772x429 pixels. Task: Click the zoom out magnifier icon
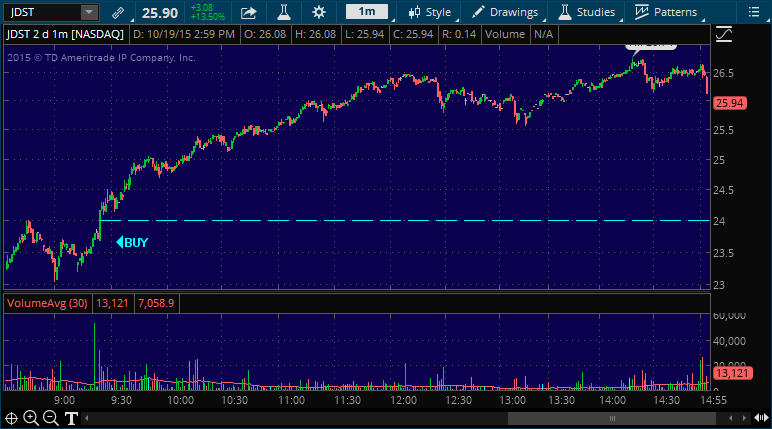(x=51, y=418)
